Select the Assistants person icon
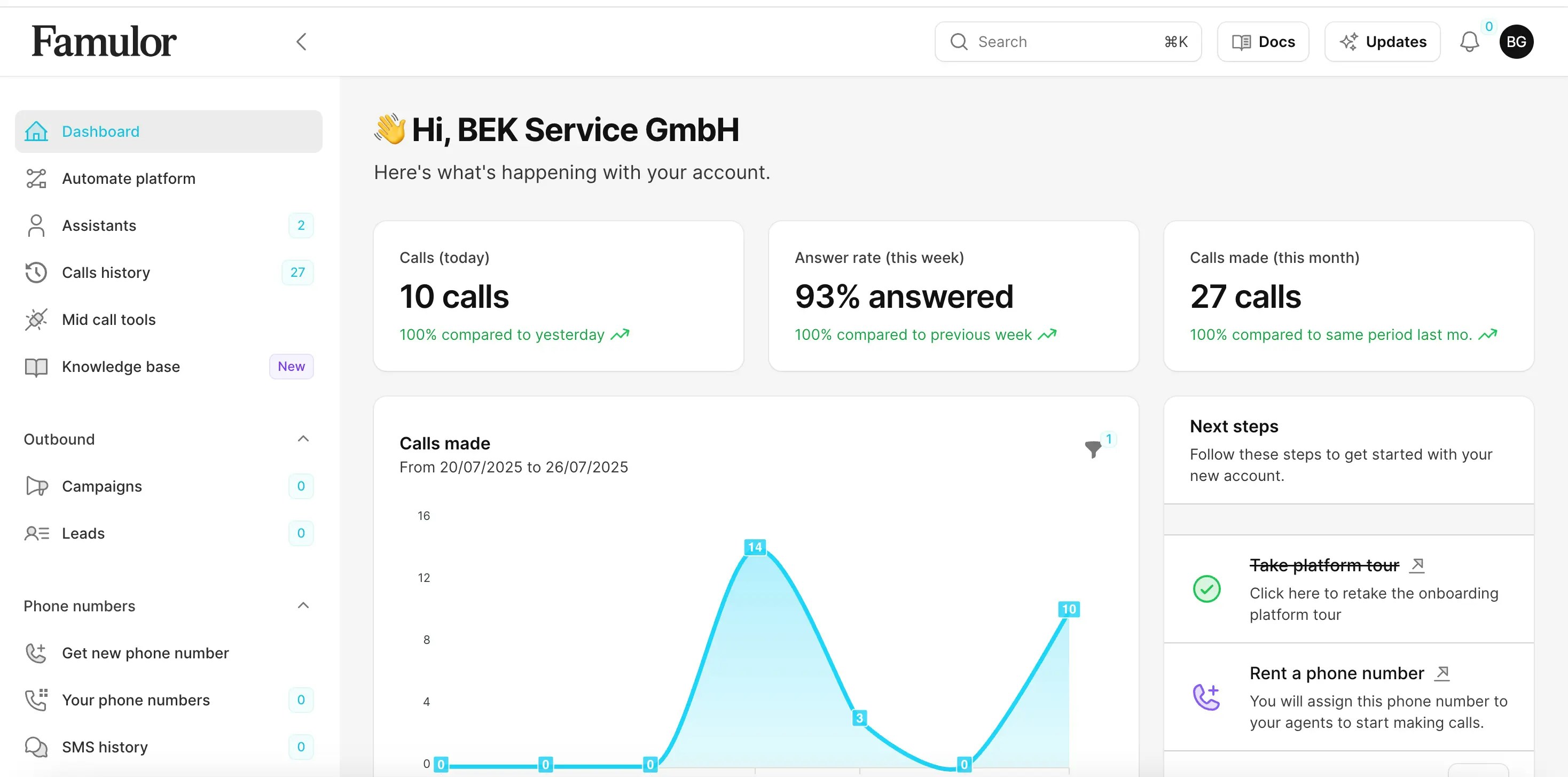 (x=36, y=226)
